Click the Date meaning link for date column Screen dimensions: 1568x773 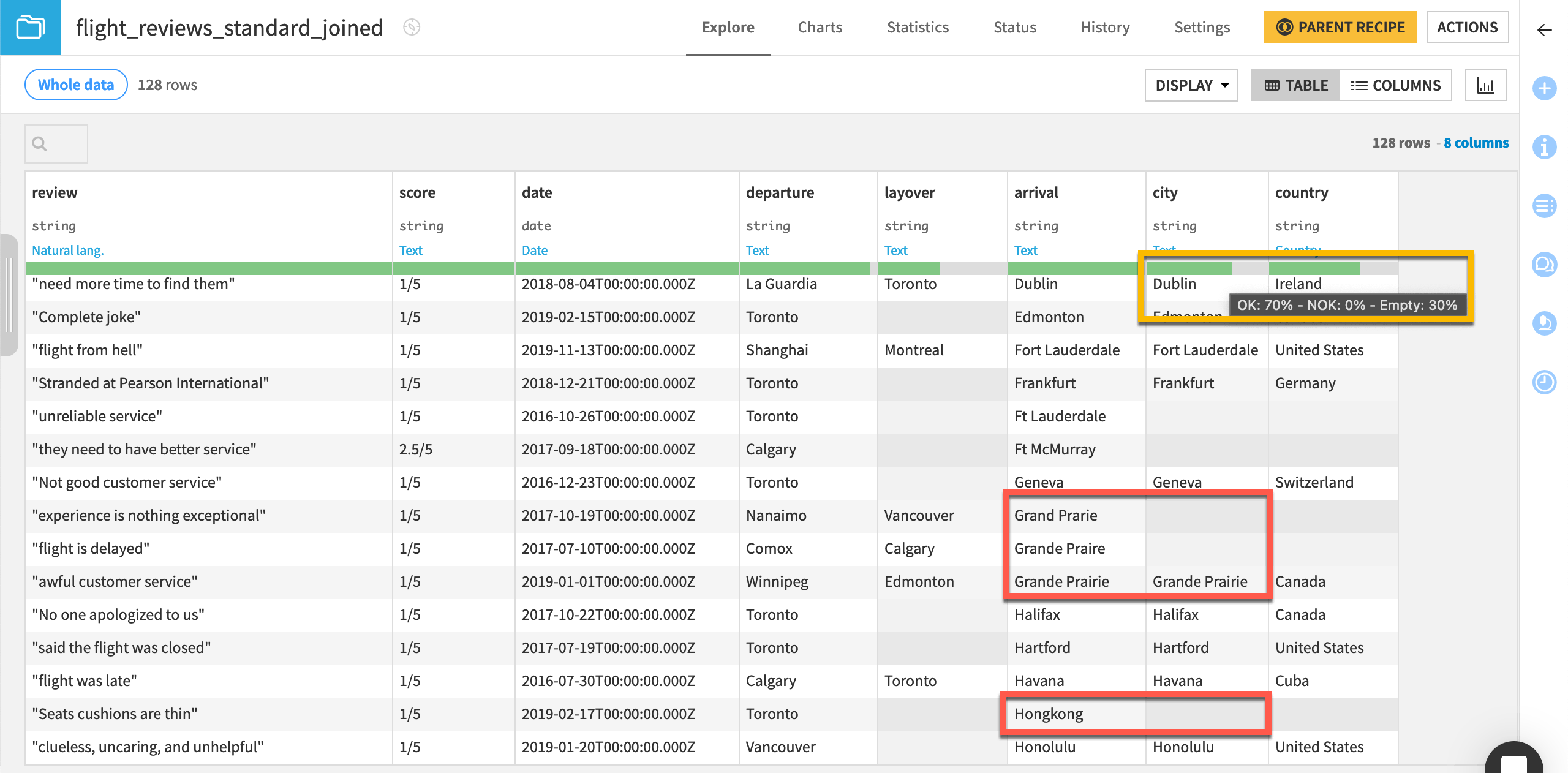coord(534,250)
